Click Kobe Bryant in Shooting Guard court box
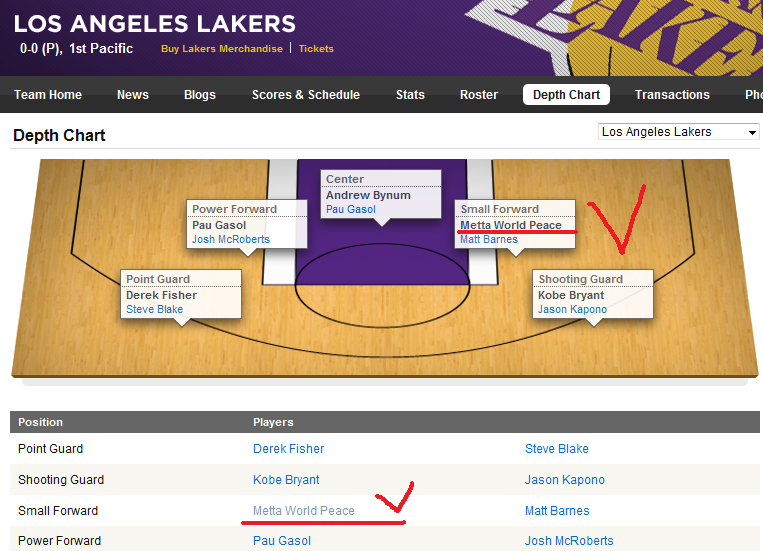The width and height of the screenshot is (763, 551). tap(571, 295)
